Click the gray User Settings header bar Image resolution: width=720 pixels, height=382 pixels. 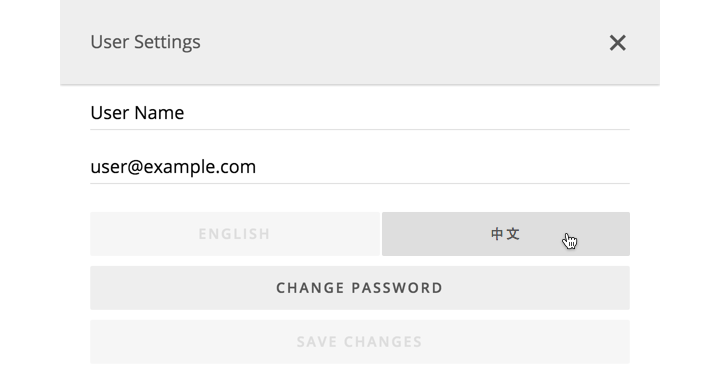360,42
